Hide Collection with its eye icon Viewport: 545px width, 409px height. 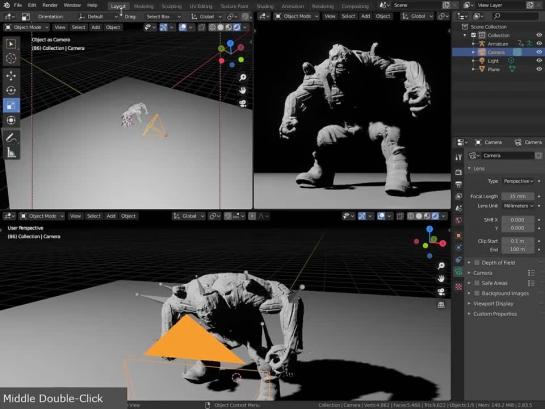pyautogui.click(x=539, y=35)
